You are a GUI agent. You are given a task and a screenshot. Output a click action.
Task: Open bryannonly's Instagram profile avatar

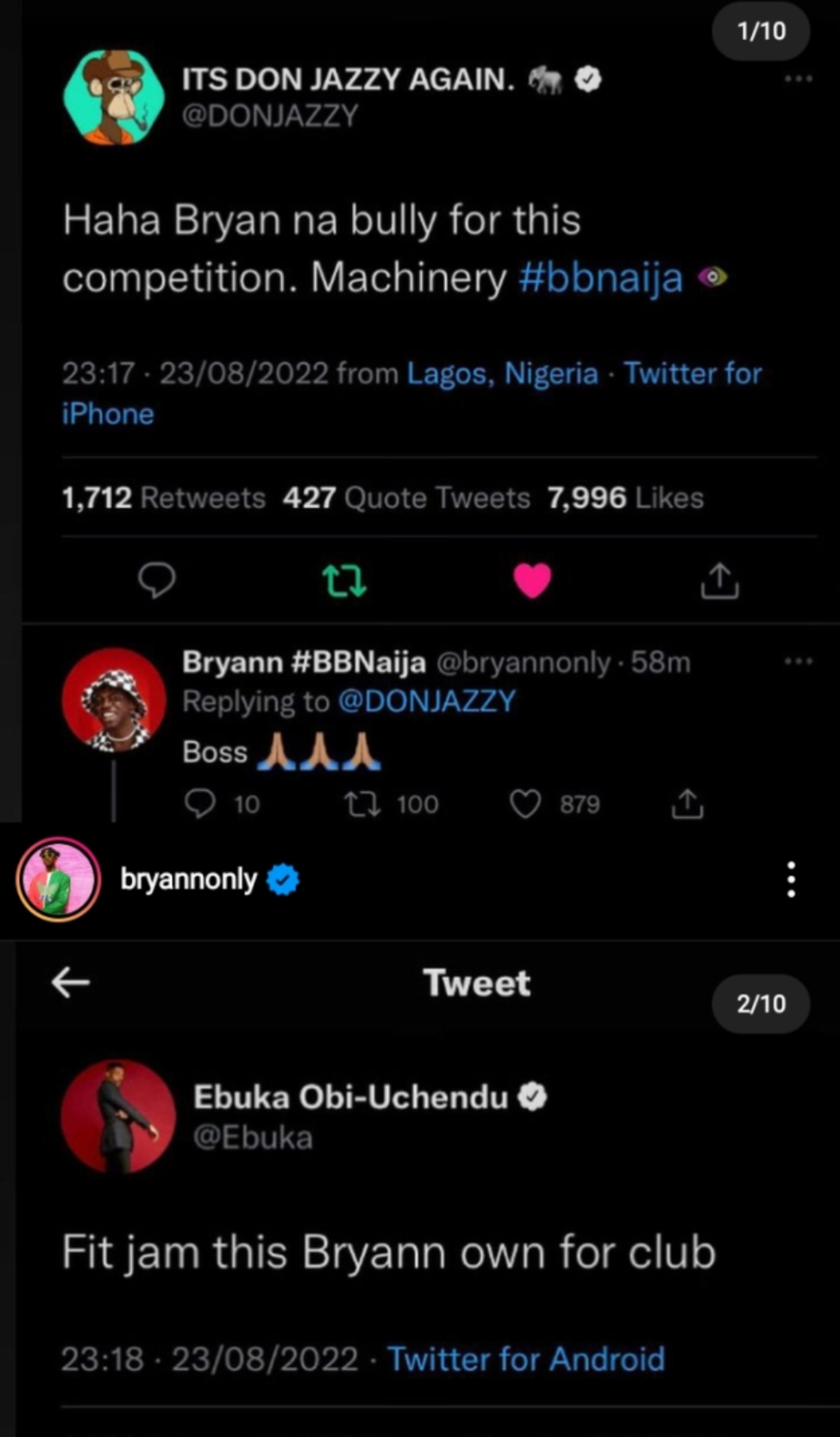coord(58,879)
